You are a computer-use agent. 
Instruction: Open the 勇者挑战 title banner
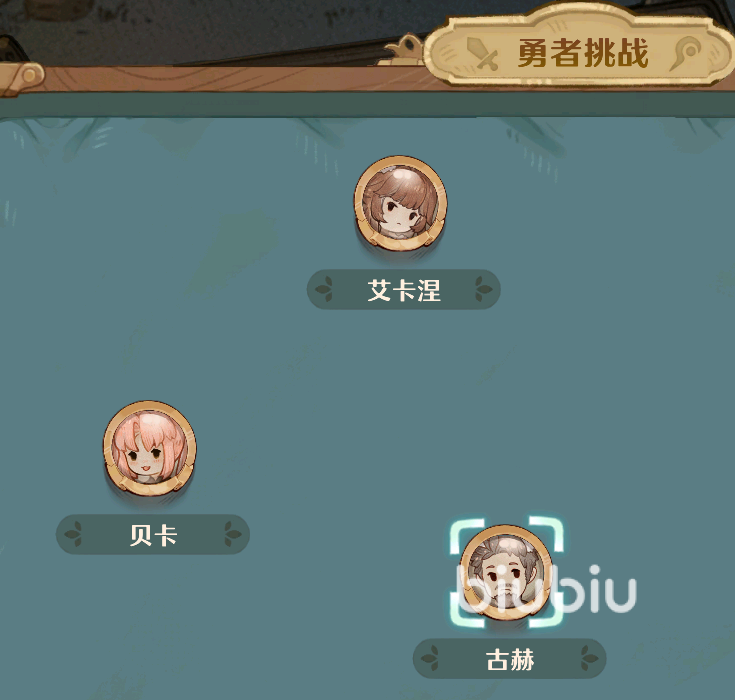[x=579, y=48]
